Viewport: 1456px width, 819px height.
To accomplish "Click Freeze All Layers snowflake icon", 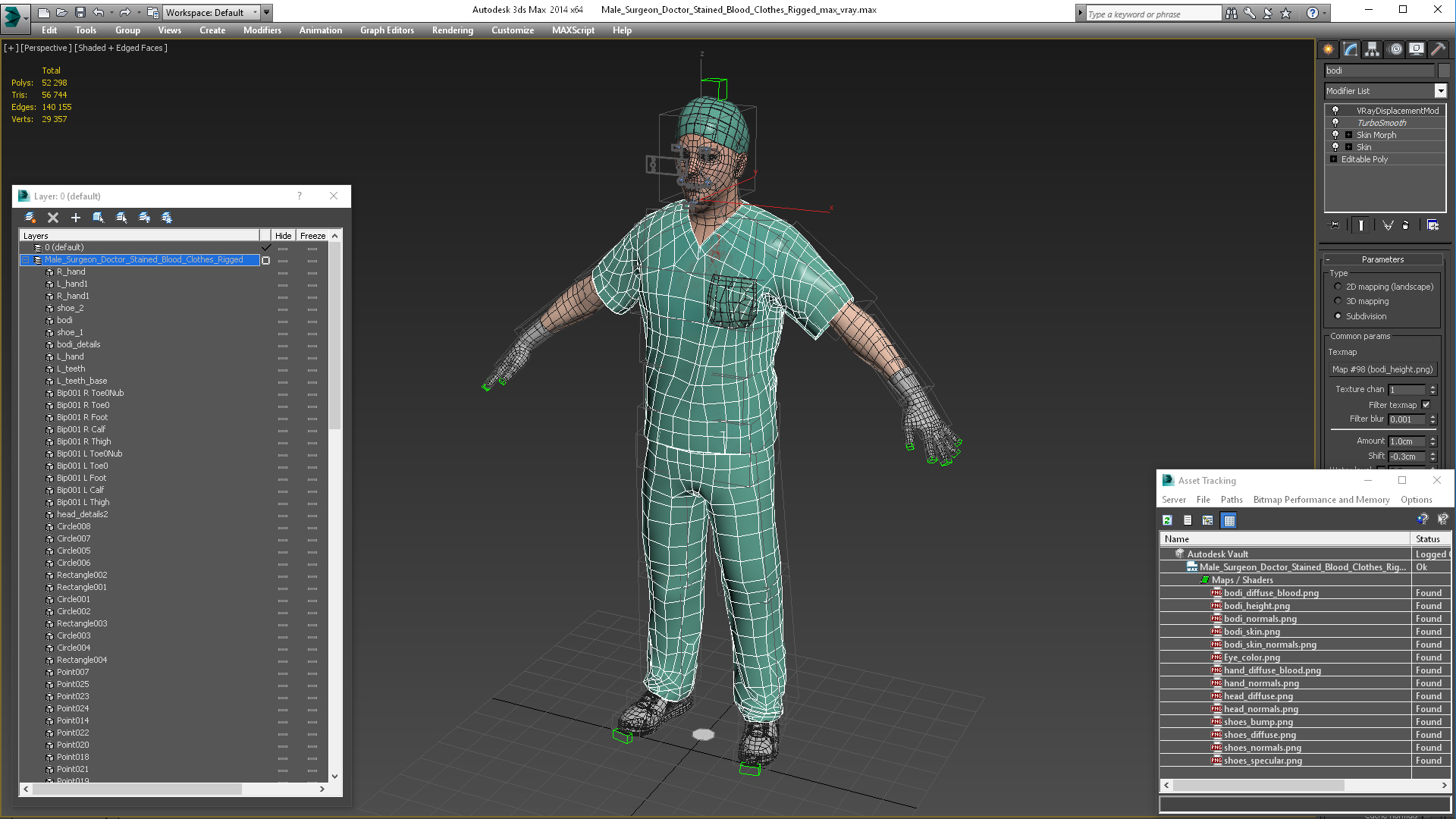I will (x=167, y=218).
